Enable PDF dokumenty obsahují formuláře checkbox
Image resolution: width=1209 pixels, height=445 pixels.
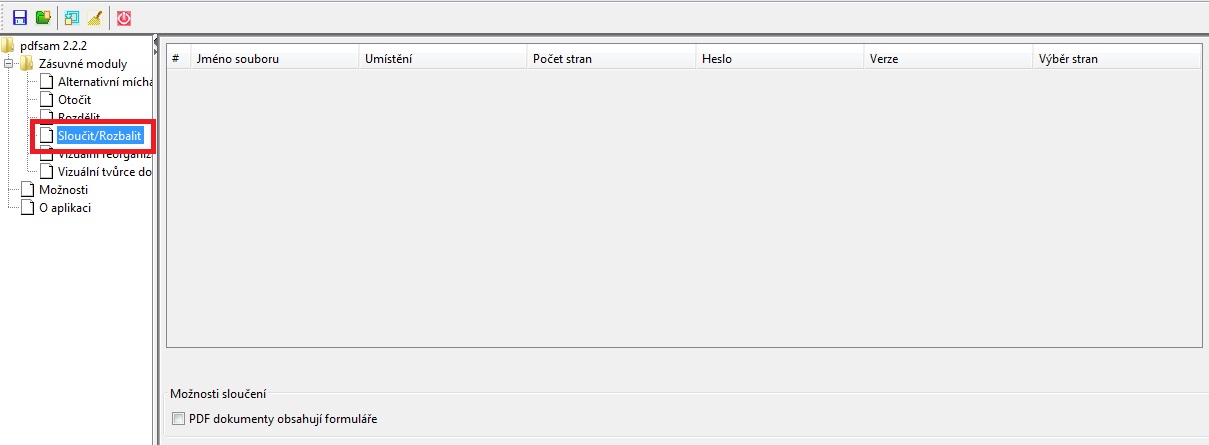[178, 418]
